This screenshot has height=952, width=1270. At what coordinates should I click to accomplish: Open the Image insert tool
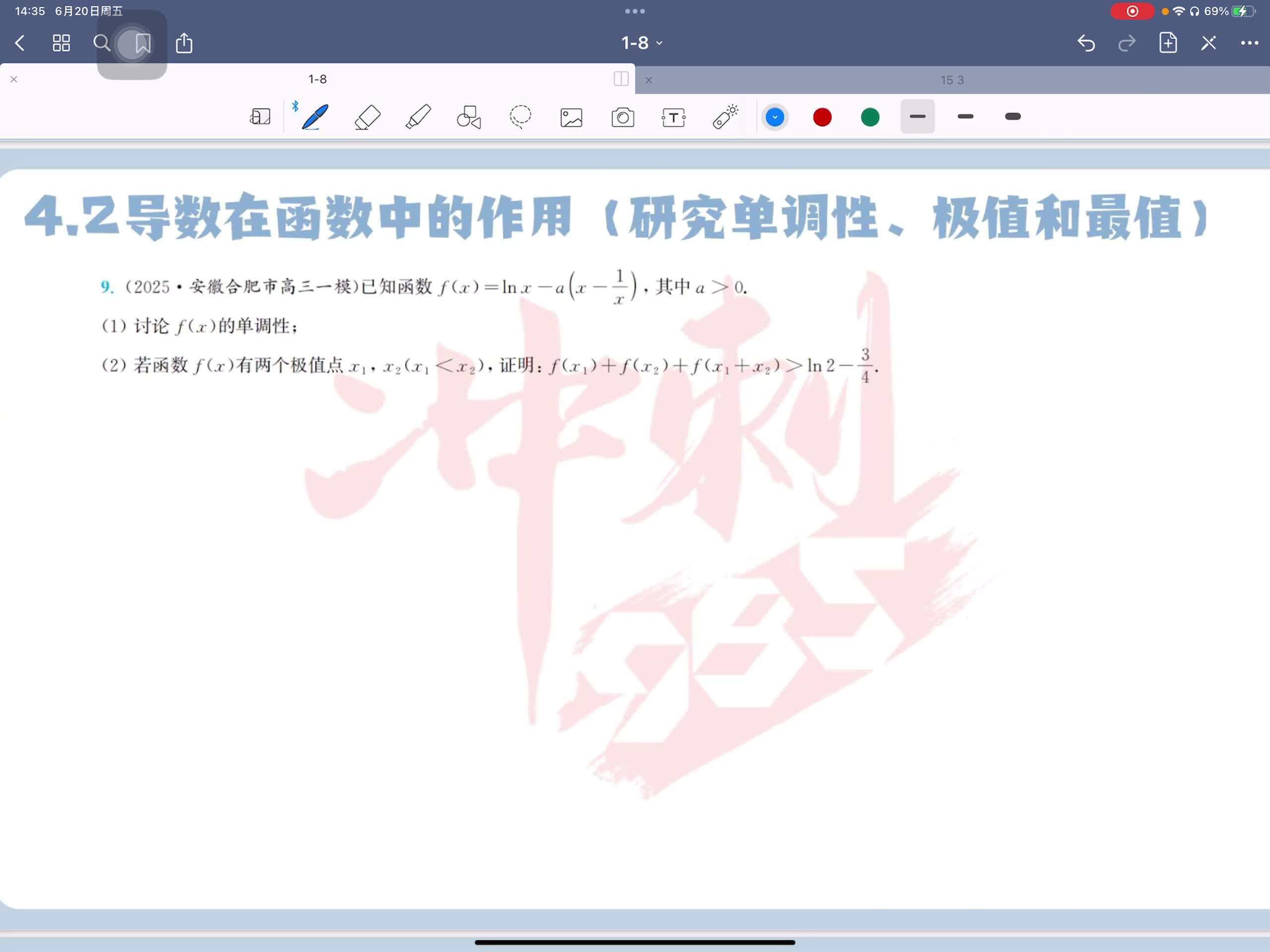click(x=571, y=118)
